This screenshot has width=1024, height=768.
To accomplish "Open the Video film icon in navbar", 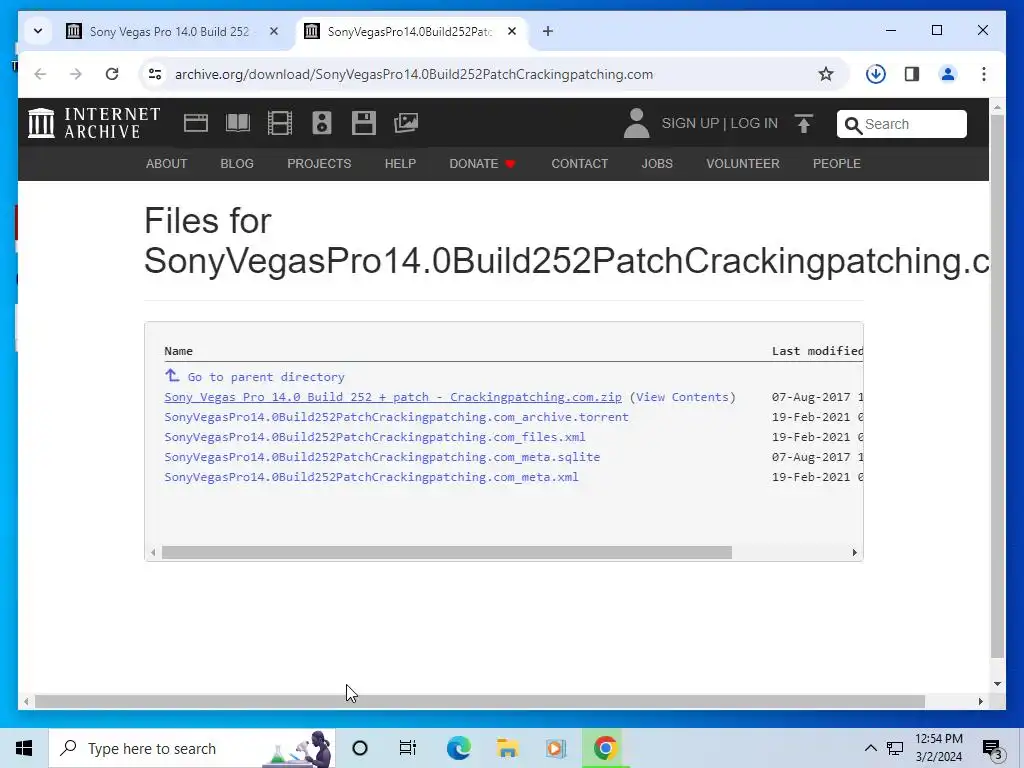I will pos(280,123).
